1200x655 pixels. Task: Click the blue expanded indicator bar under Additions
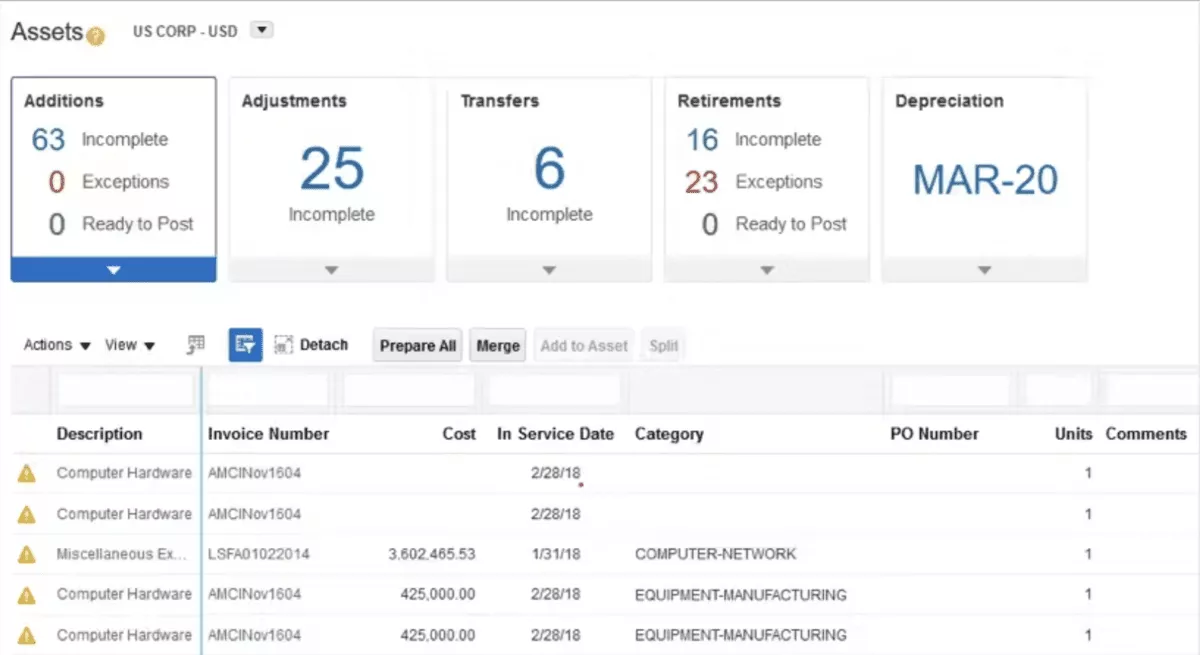113,268
